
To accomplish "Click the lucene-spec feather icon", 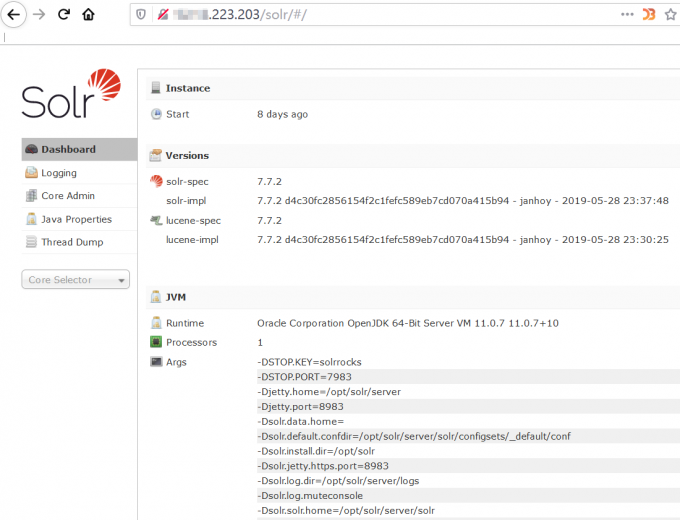I will pyautogui.click(x=156, y=220).
